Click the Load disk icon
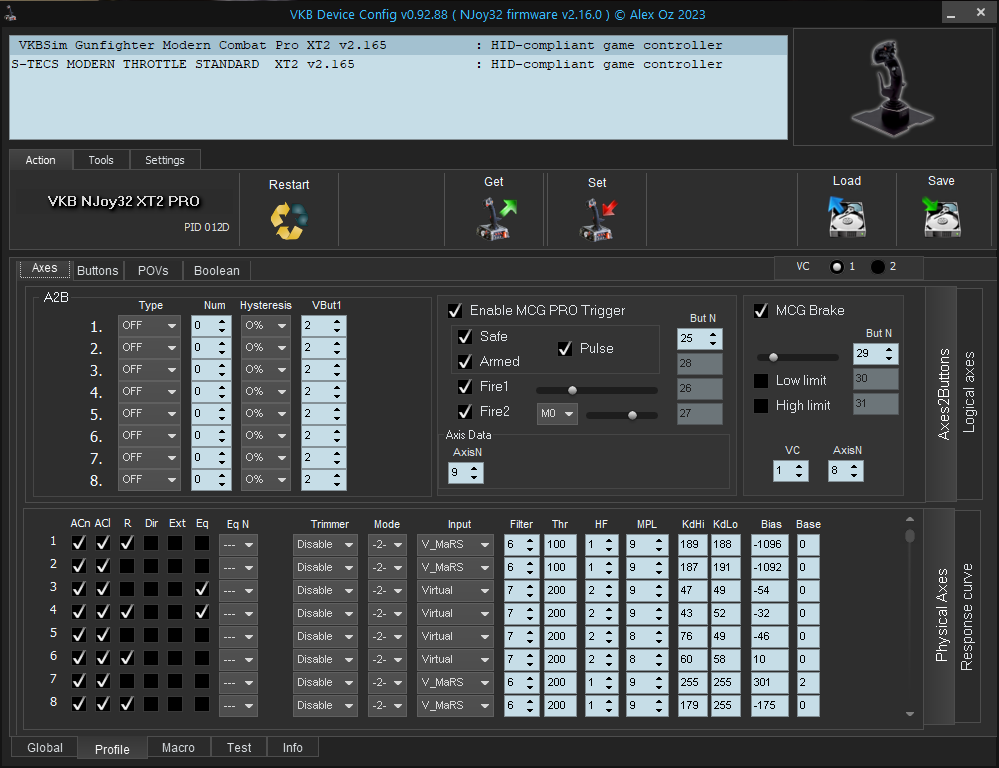Viewport: 999px width, 768px height. click(x=846, y=217)
